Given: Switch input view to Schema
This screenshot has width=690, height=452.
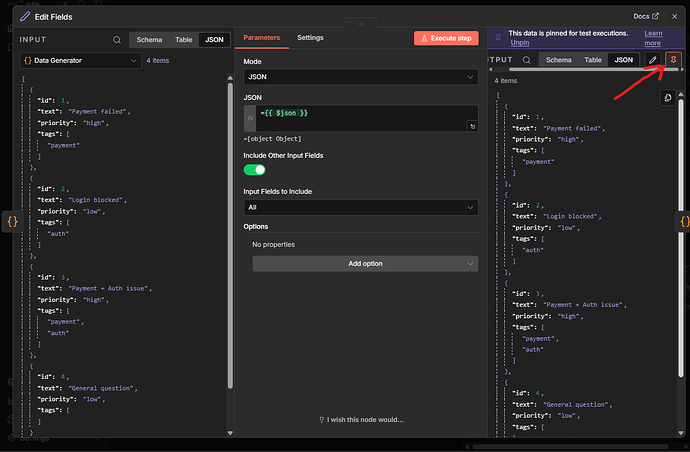Looking at the screenshot, I should pyautogui.click(x=149, y=40).
